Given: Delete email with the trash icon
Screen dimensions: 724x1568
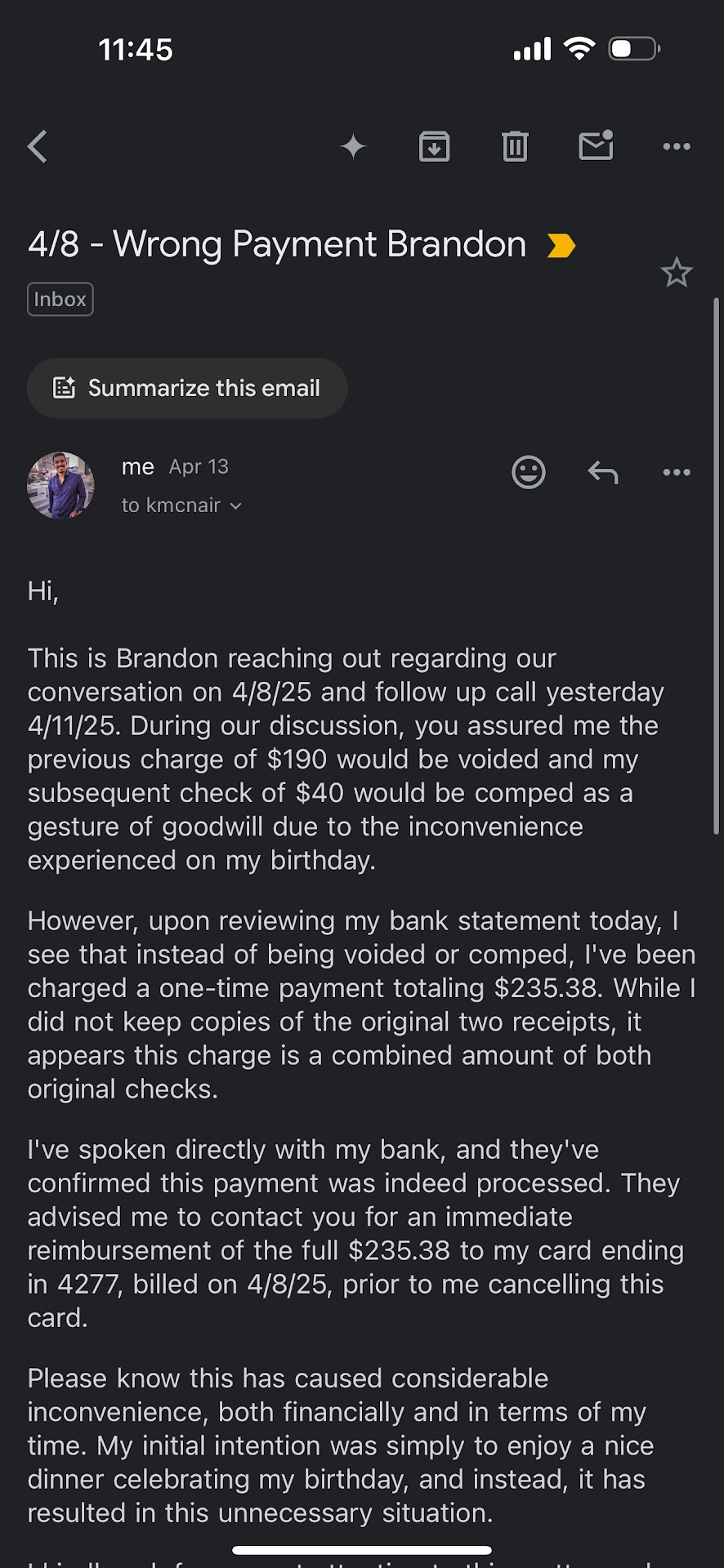Looking at the screenshot, I should pos(515,147).
